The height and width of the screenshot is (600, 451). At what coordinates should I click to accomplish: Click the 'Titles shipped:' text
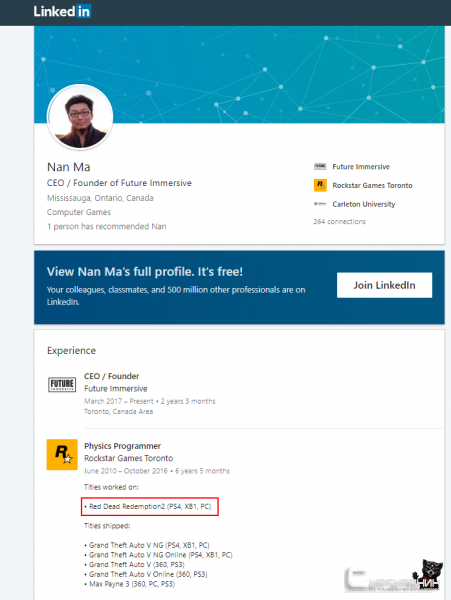pos(107,526)
